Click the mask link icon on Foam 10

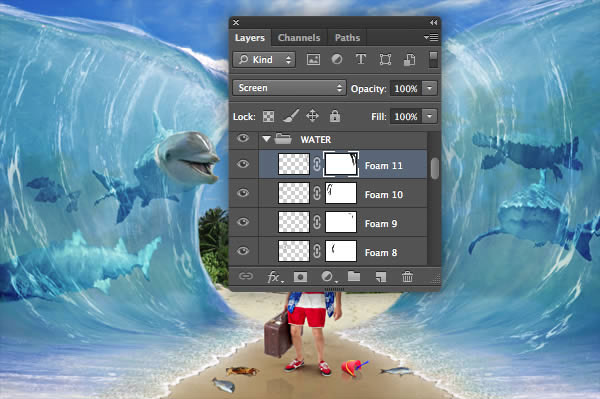point(317,193)
